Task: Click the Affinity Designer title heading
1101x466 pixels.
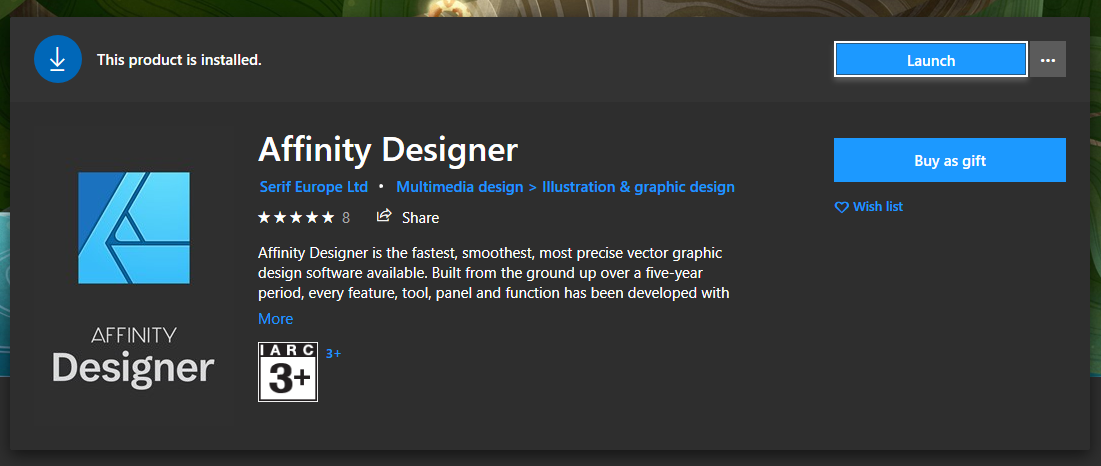Action: point(388,149)
